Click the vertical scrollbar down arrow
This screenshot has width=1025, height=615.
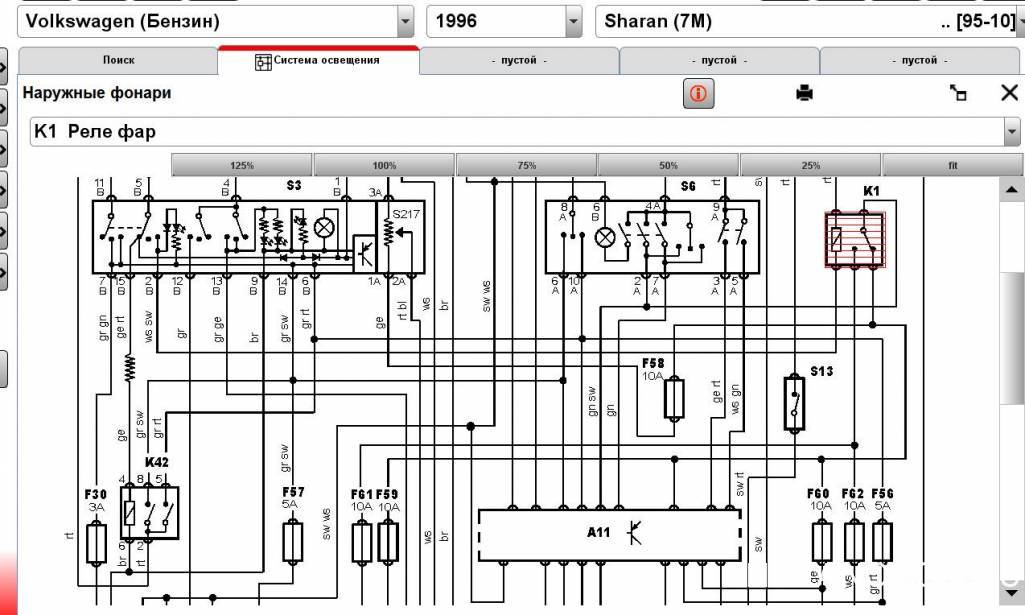coord(1010,596)
